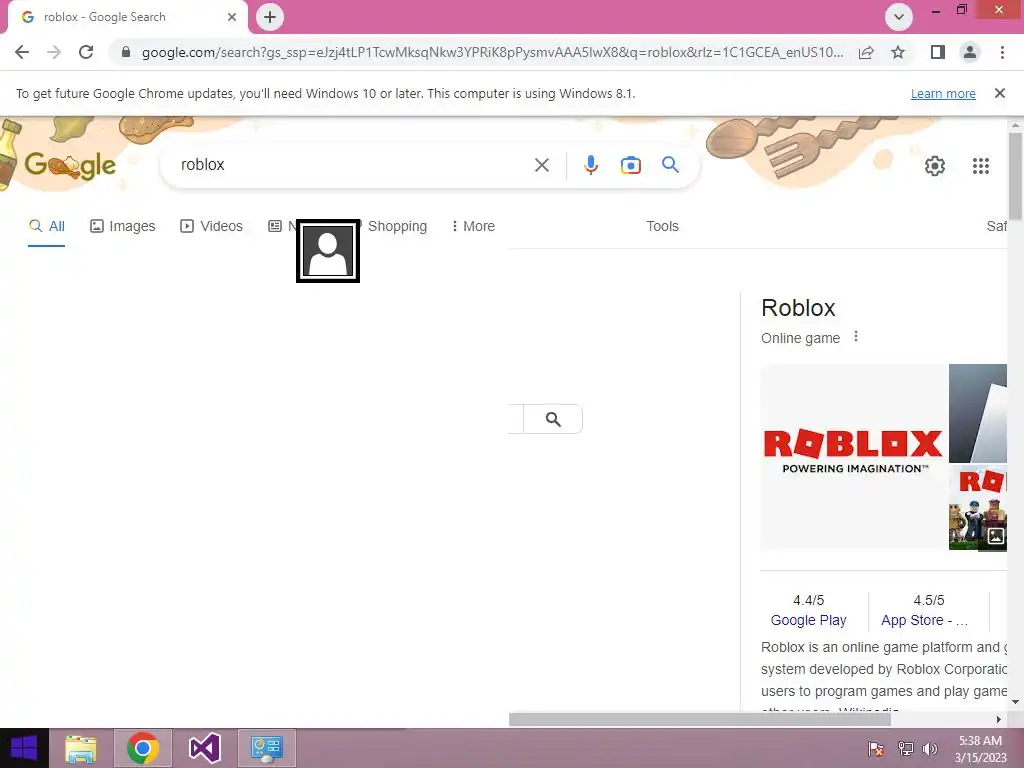The width and height of the screenshot is (1024, 768).
Task: Go back with the browser back arrow
Action: coord(22,52)
